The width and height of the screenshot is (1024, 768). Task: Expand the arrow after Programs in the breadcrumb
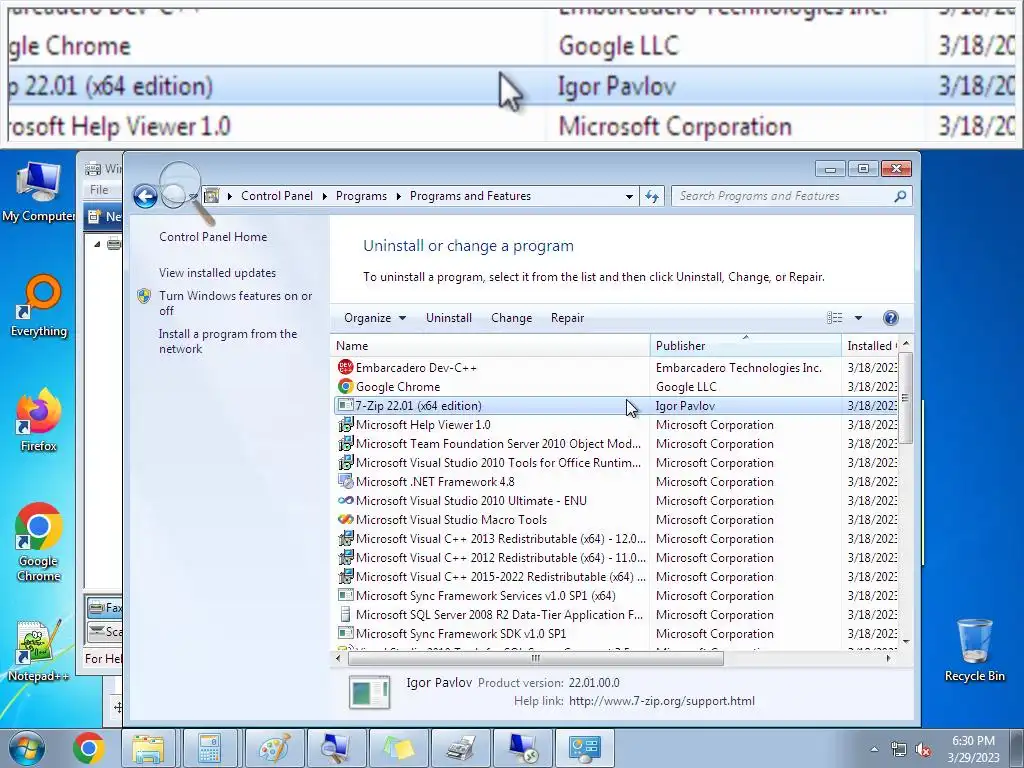click(398, 196)
